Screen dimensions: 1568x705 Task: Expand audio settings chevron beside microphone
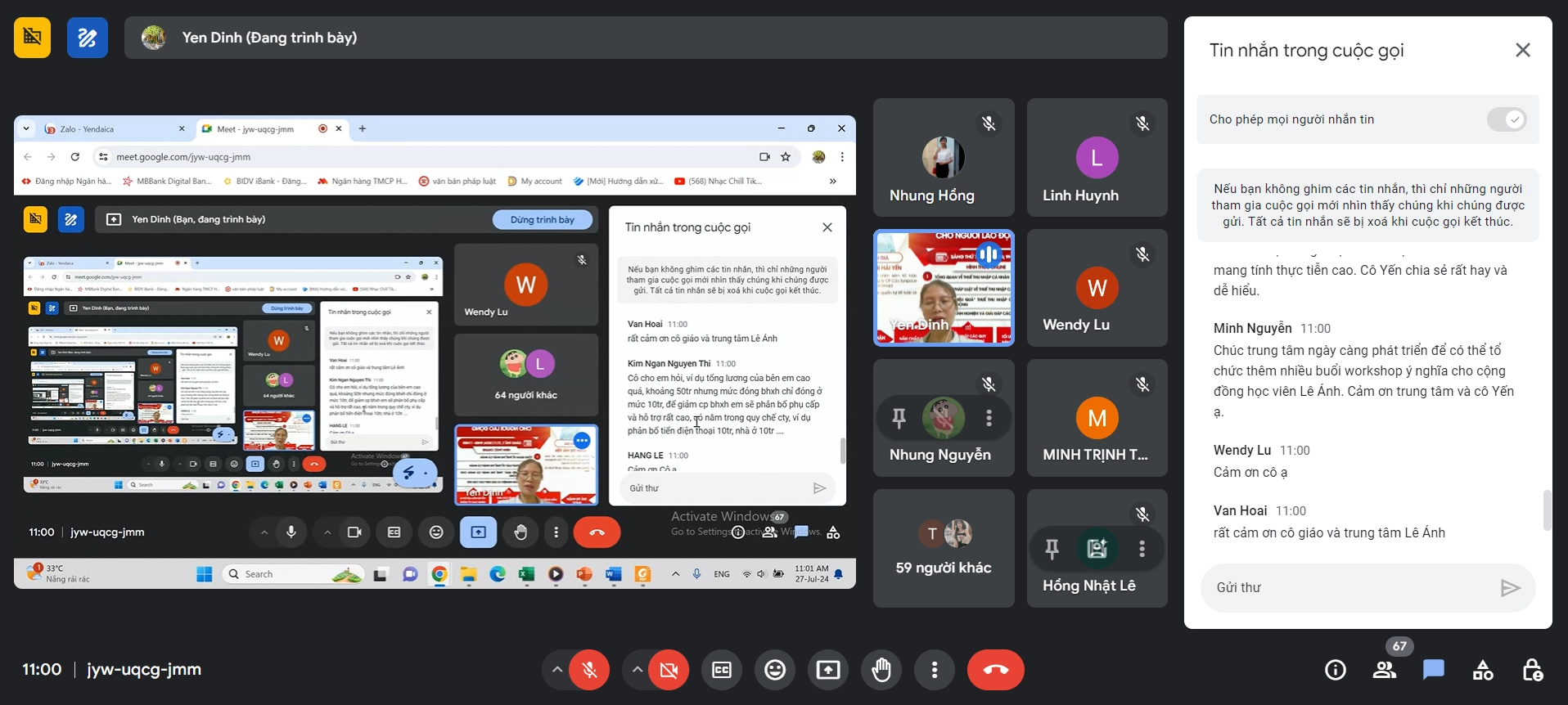[557, 671]
